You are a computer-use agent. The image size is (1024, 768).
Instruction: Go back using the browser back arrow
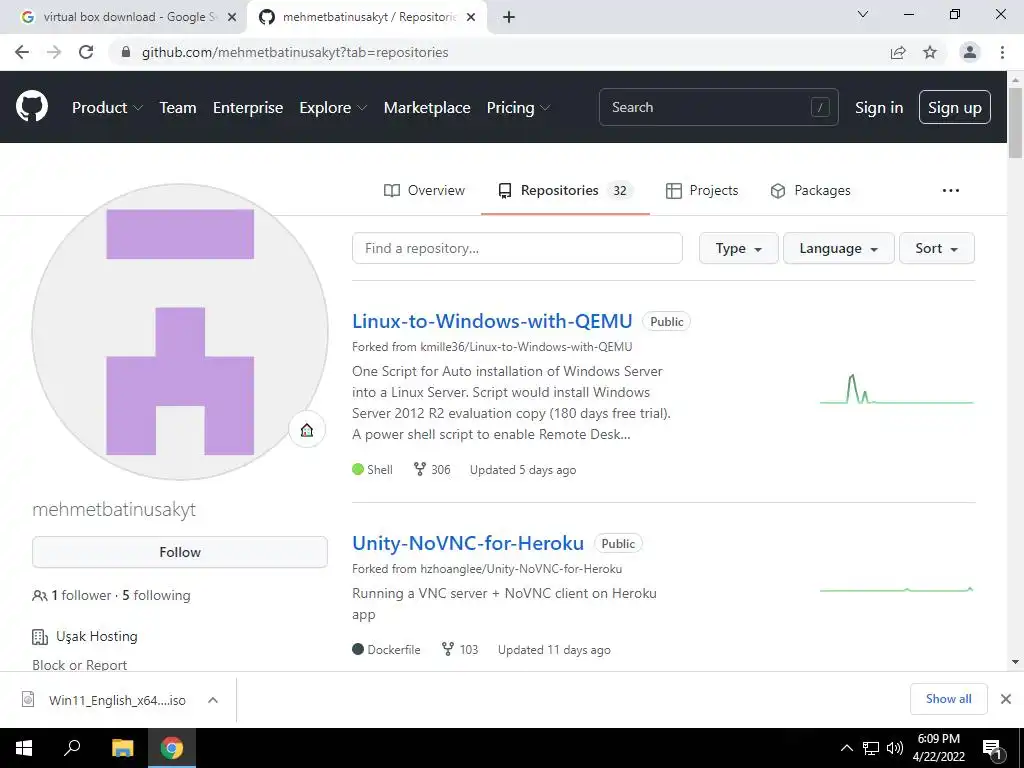coord(22,52)
